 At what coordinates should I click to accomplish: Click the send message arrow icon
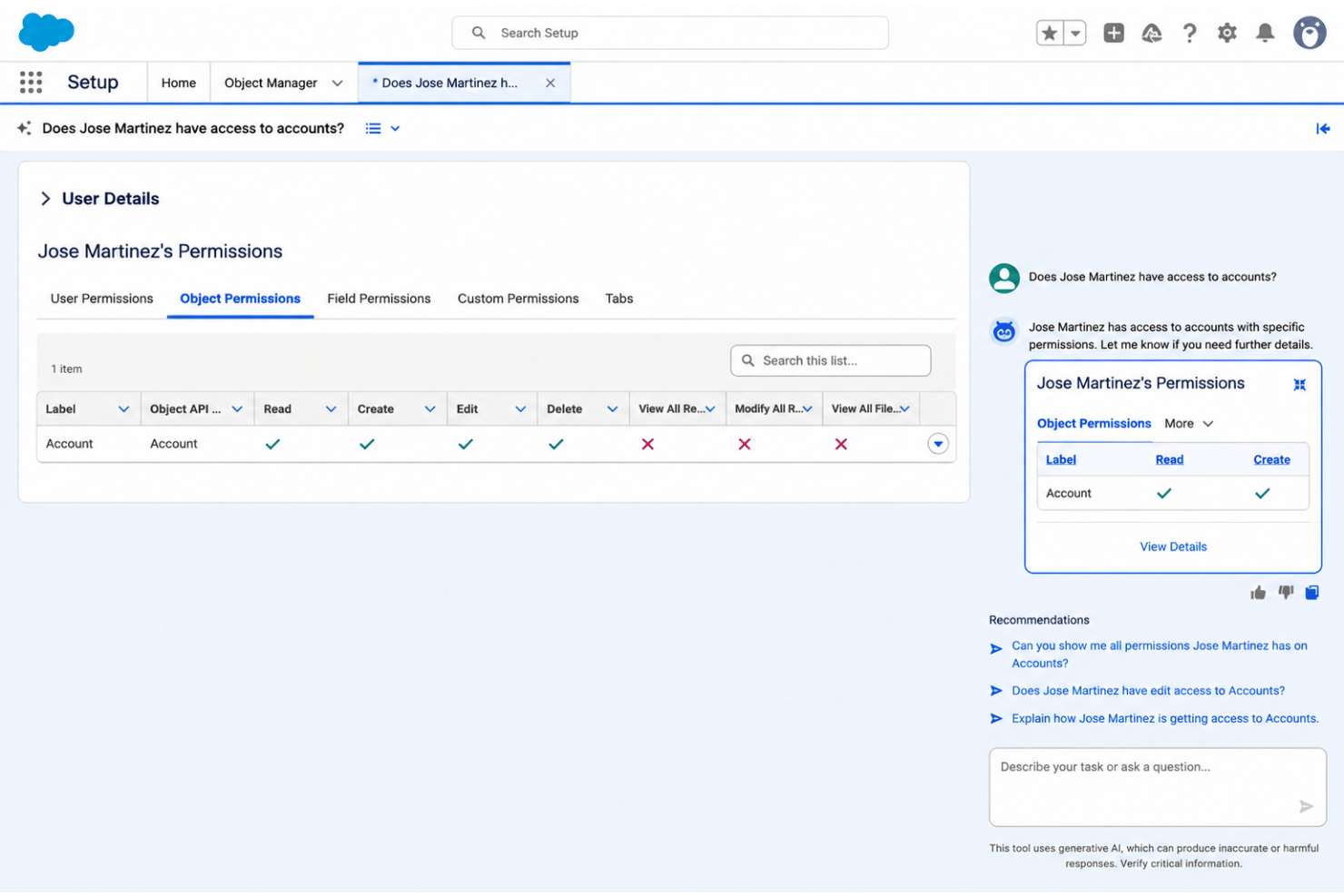(1306, 807)
